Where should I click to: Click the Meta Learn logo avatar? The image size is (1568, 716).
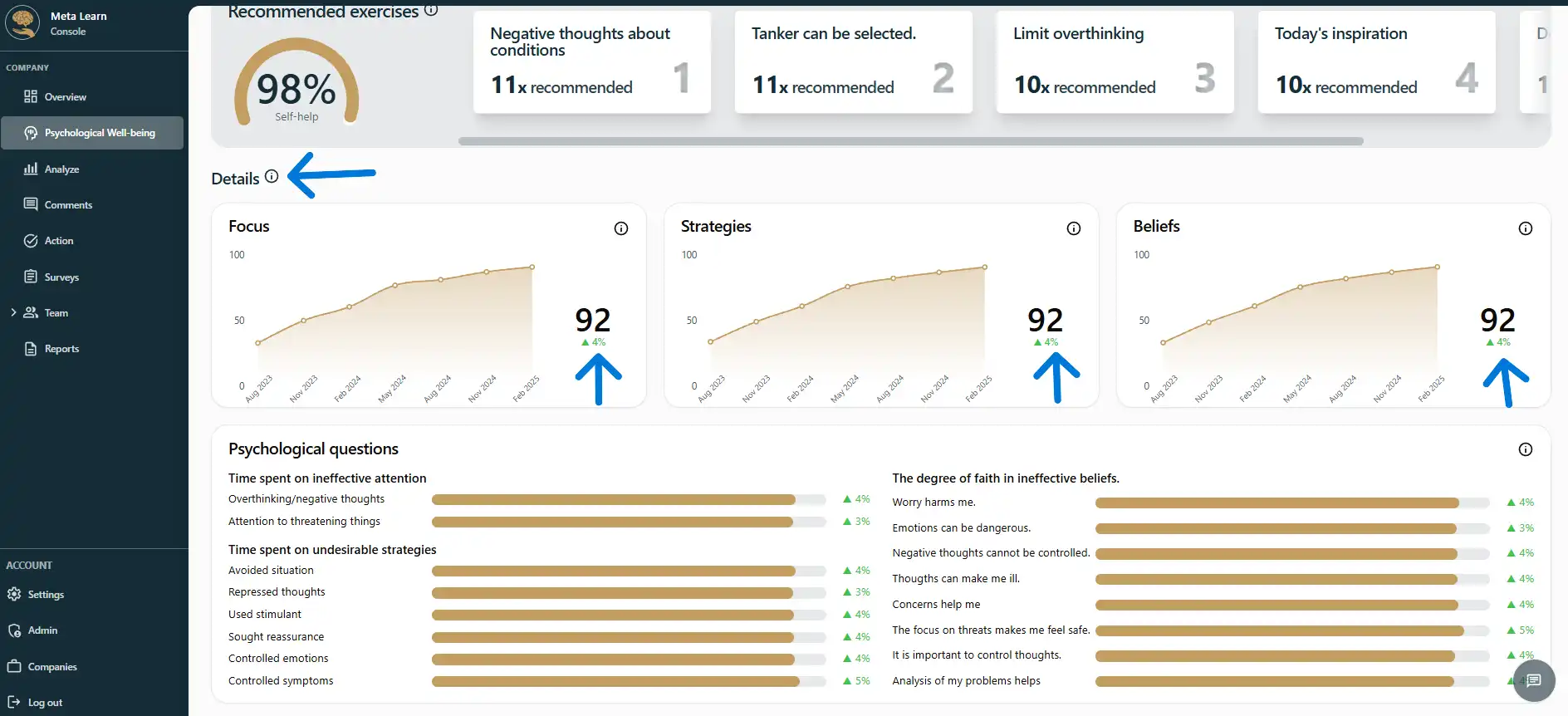pyautogui.click(x=22, y=23)
